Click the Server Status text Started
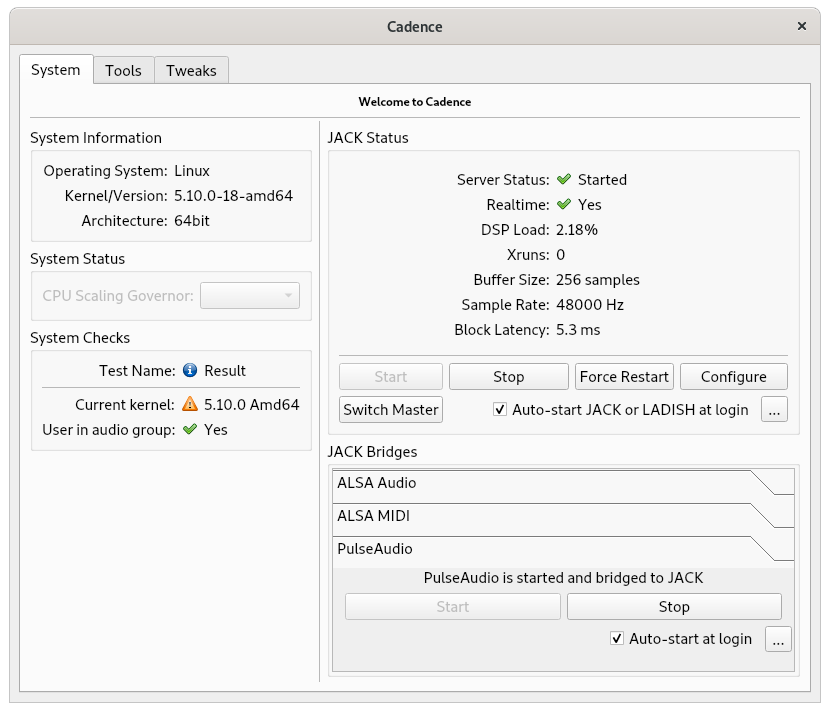 pyautogui.click(x=602, y=179)
